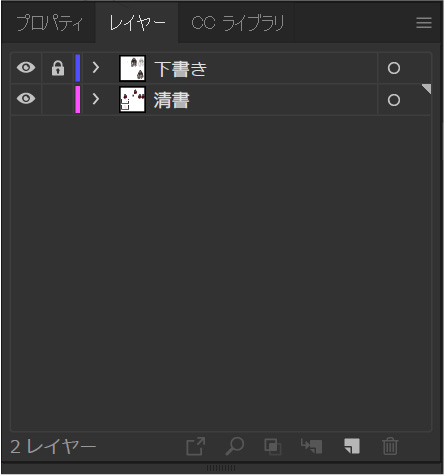Click Make/Release Clipping Mask icon

coord(273,446)
